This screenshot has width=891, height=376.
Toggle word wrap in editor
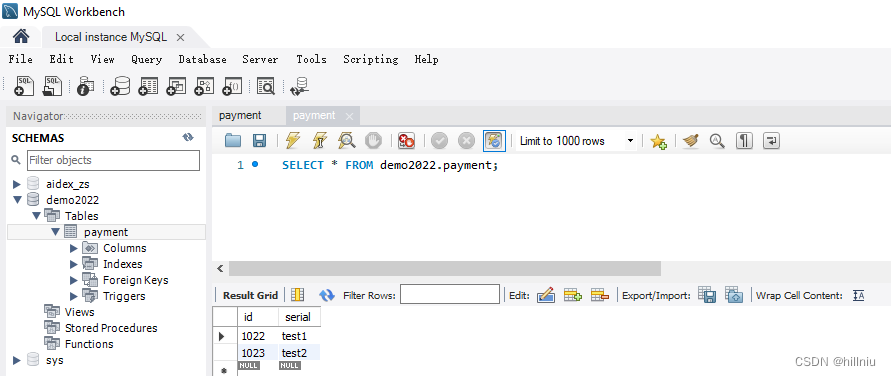pyautogui.click(x=771, y=140)
